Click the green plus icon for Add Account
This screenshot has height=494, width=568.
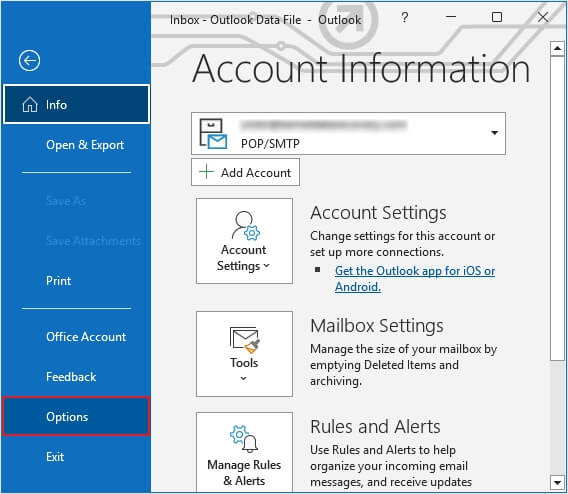[206, 172]
